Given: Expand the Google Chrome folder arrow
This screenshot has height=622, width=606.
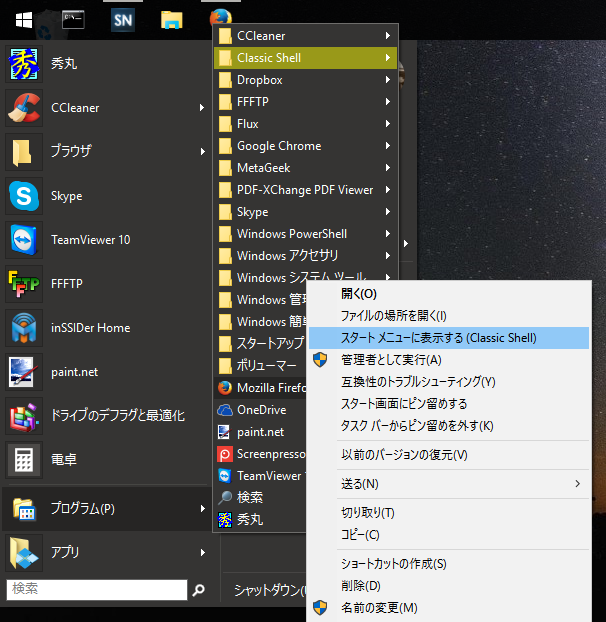Looking at the screenshot, I should [x=387, y=146].
